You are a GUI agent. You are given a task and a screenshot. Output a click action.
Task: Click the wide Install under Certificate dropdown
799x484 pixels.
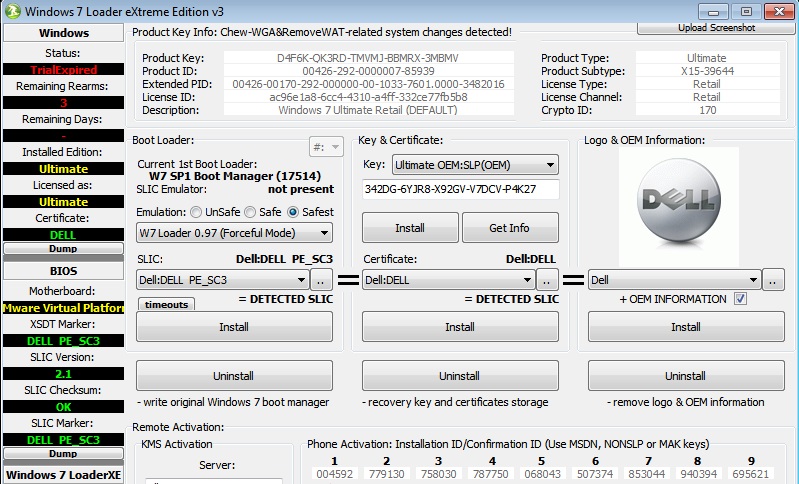pos(460,327)
